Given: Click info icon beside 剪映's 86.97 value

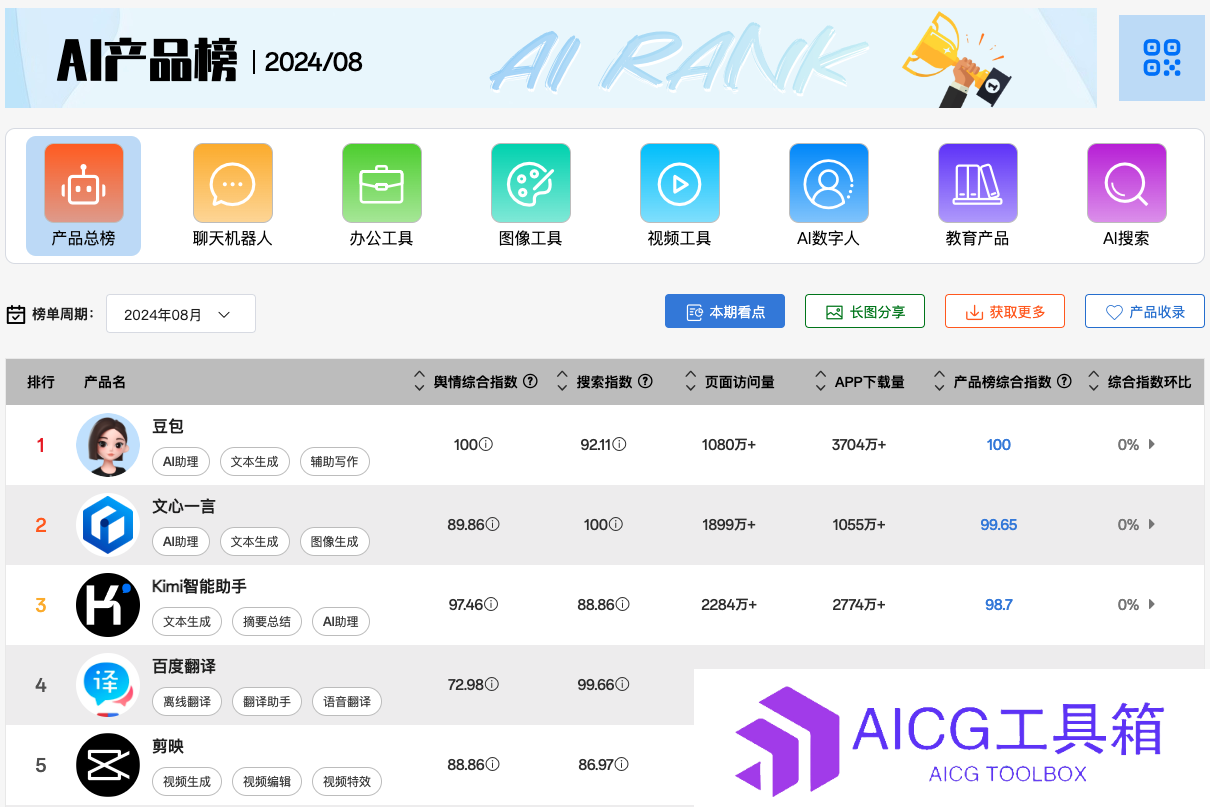Looking at the screenshot, I should coord(622,764).
